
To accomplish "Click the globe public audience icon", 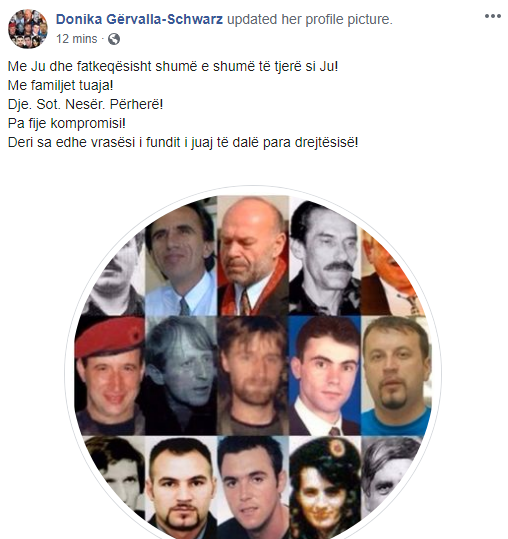I will pos(114,39).
